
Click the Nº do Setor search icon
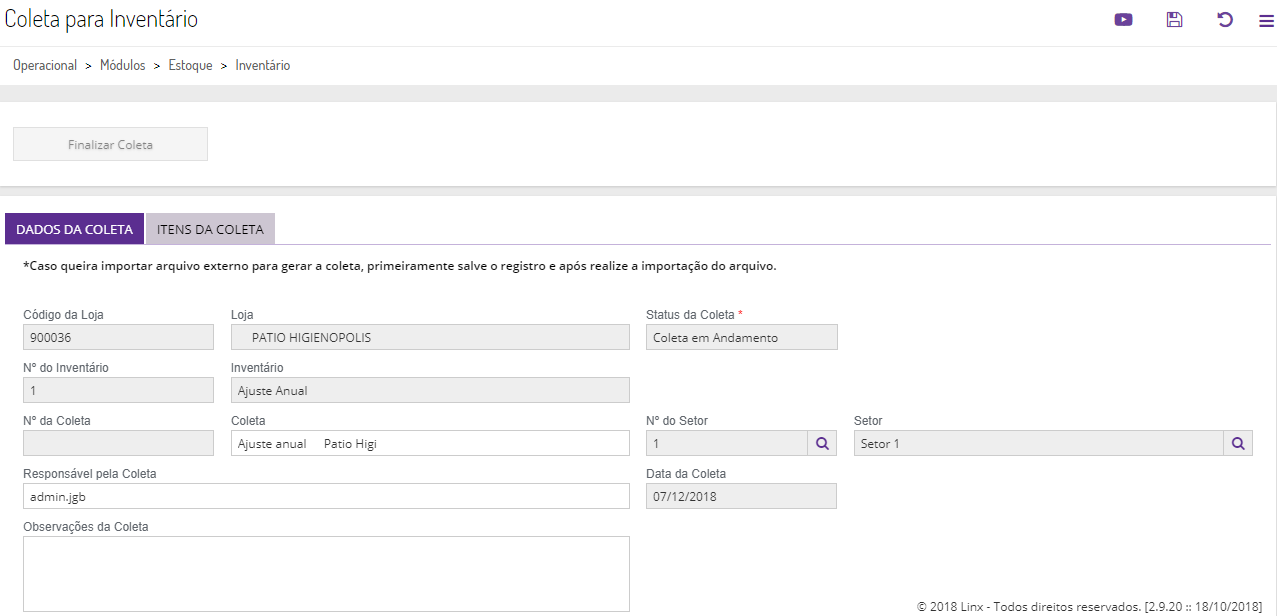pyautogui.click(x=822, y=443)
